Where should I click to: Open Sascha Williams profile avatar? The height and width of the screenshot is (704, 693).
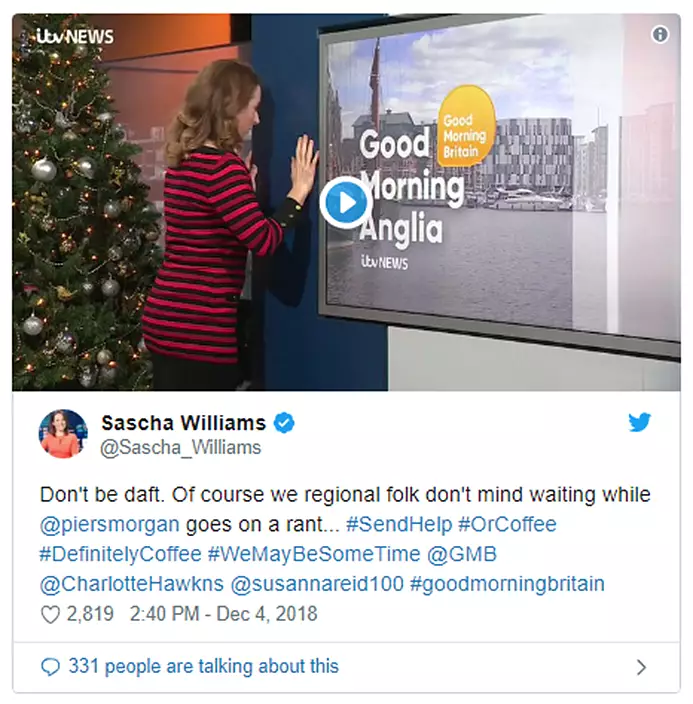[x=63, y=434]
